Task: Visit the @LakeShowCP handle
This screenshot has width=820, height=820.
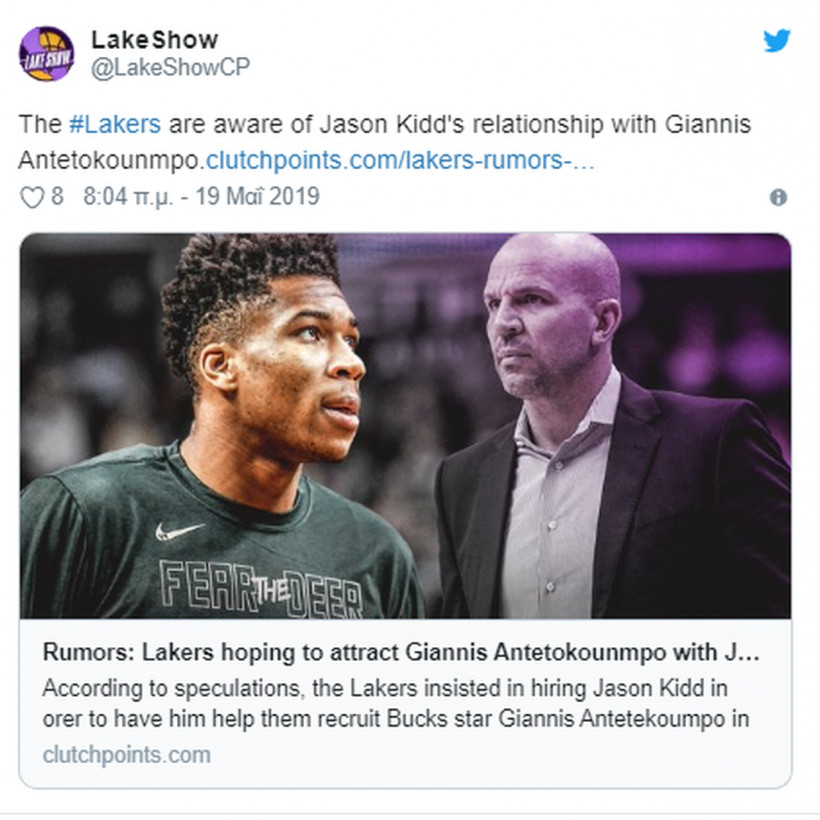Action: [x=170, y=67]
